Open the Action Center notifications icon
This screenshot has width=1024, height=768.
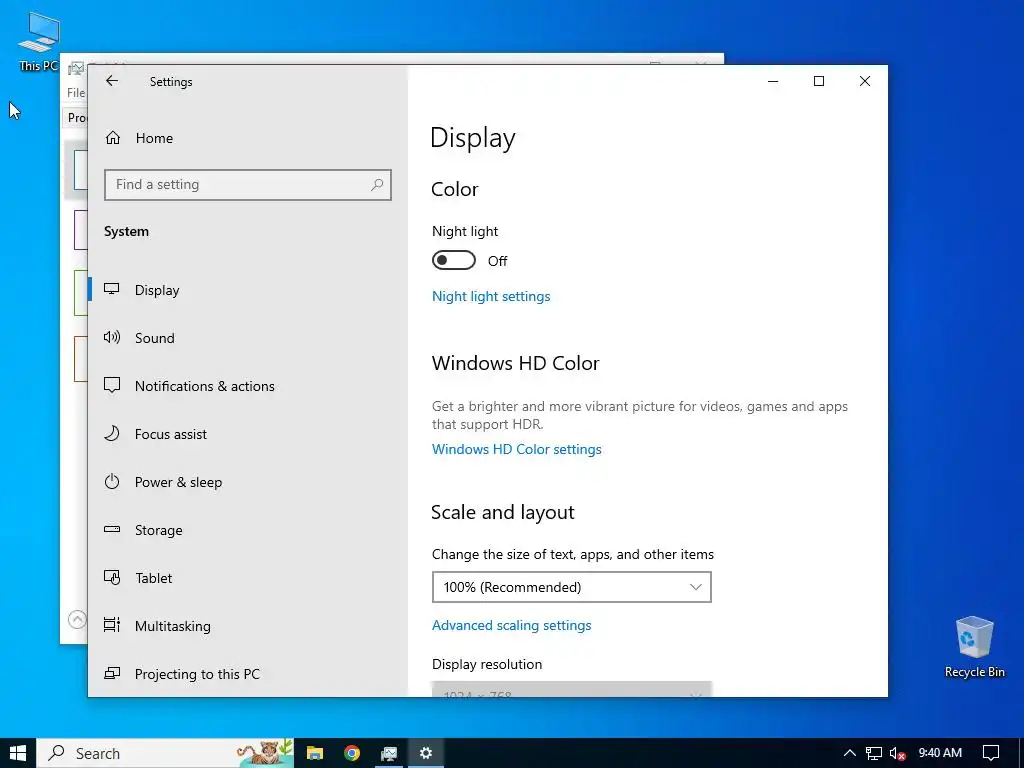[991, 753]
